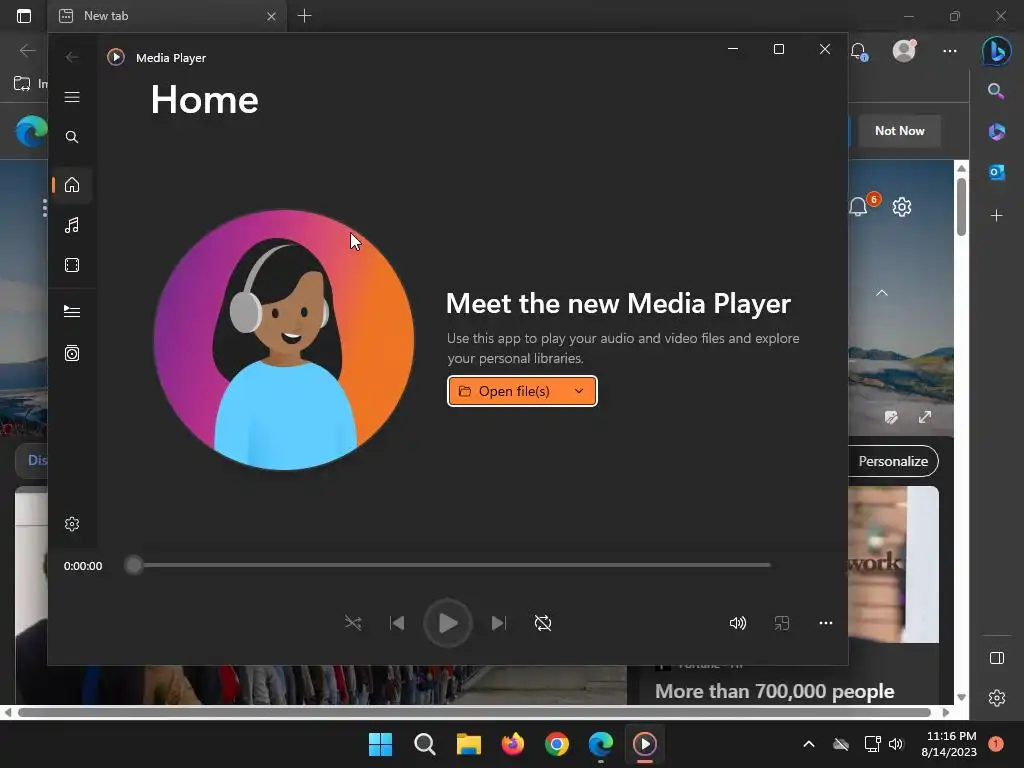
Task: Toggle repeat mode in Media Player
Action: coord(543,623)
